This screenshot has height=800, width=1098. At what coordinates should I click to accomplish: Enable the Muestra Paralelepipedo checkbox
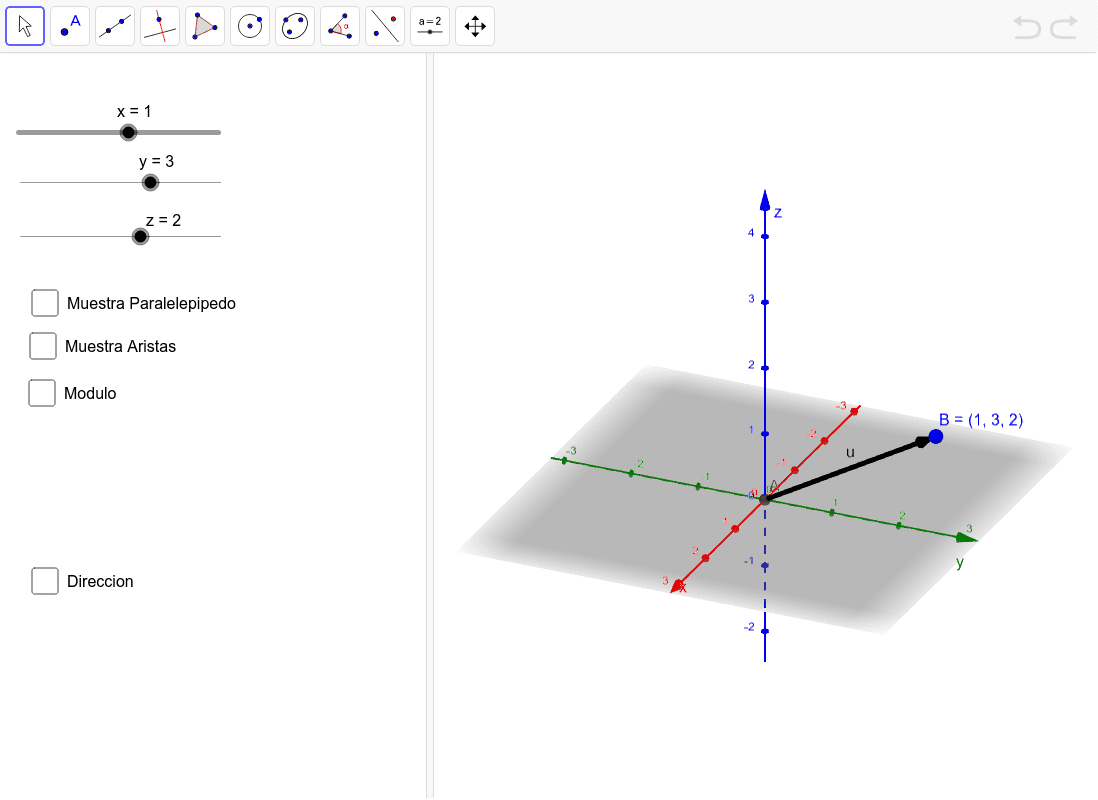[45, 303]
